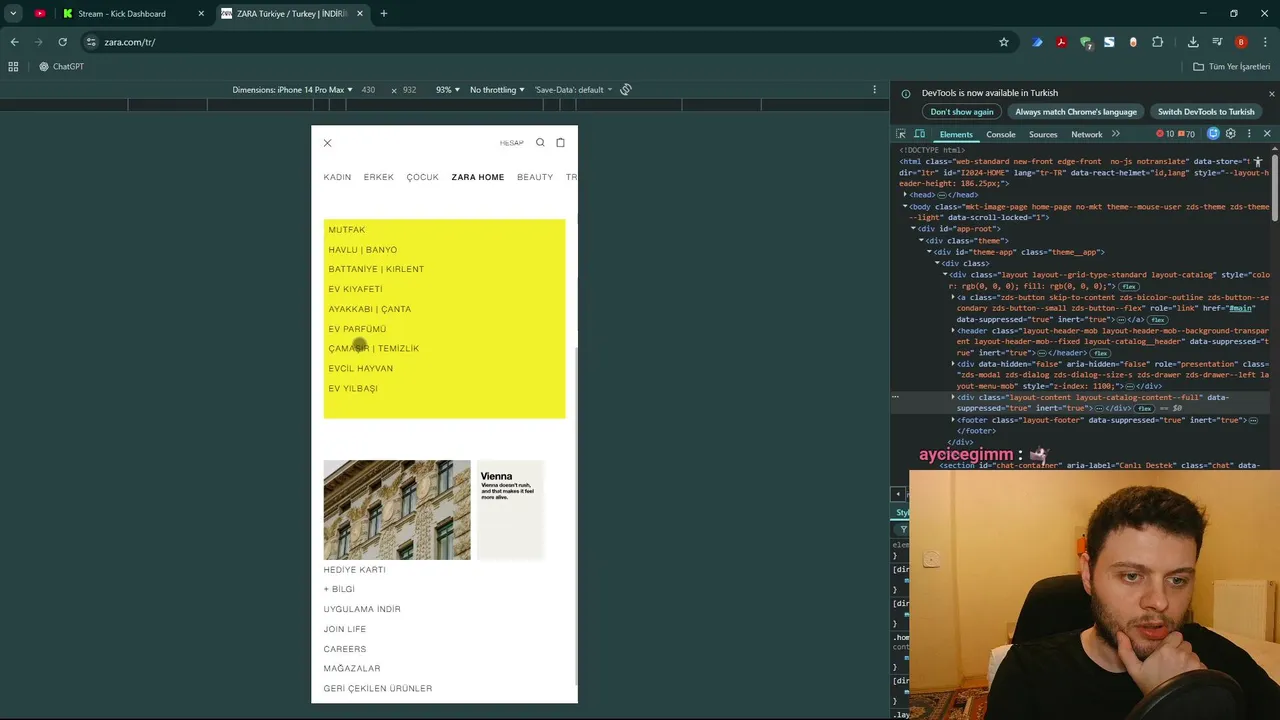
Task: Switch to the Console tab
Action: [x=1001, y=134]
